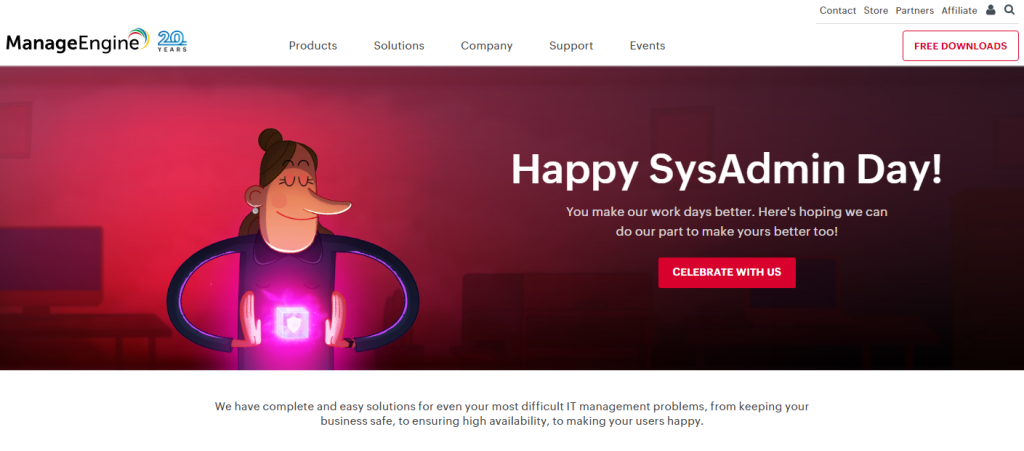Click the CELEBRATE WITH US button
This screenshot has width=1024, height=451.
pyautogui.click(x=727, y=272)
